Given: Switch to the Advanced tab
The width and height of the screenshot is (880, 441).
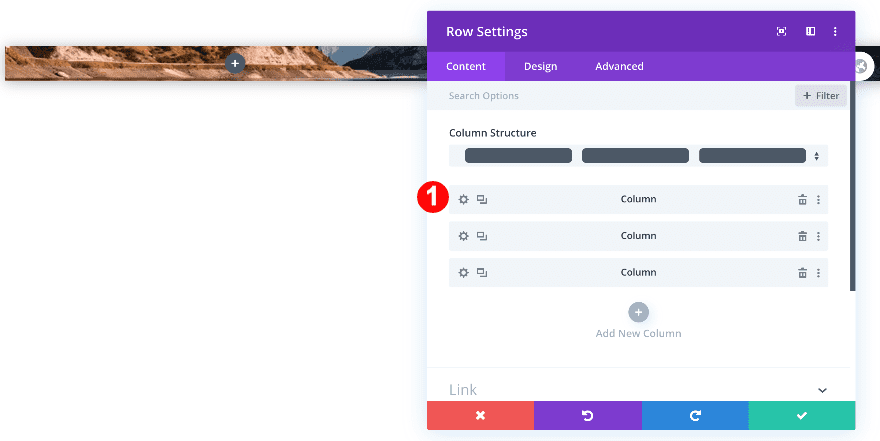Looking at the screenshot, I should click(x=619, y=66).
